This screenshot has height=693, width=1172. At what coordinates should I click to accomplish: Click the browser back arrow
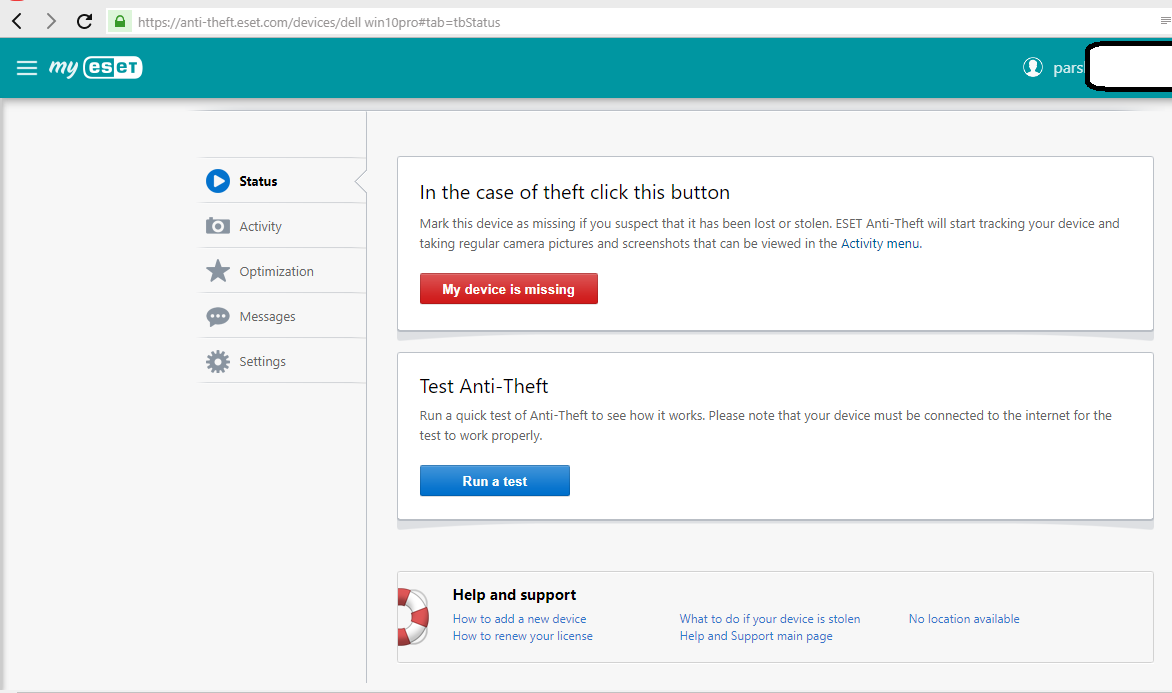point(17,21)
